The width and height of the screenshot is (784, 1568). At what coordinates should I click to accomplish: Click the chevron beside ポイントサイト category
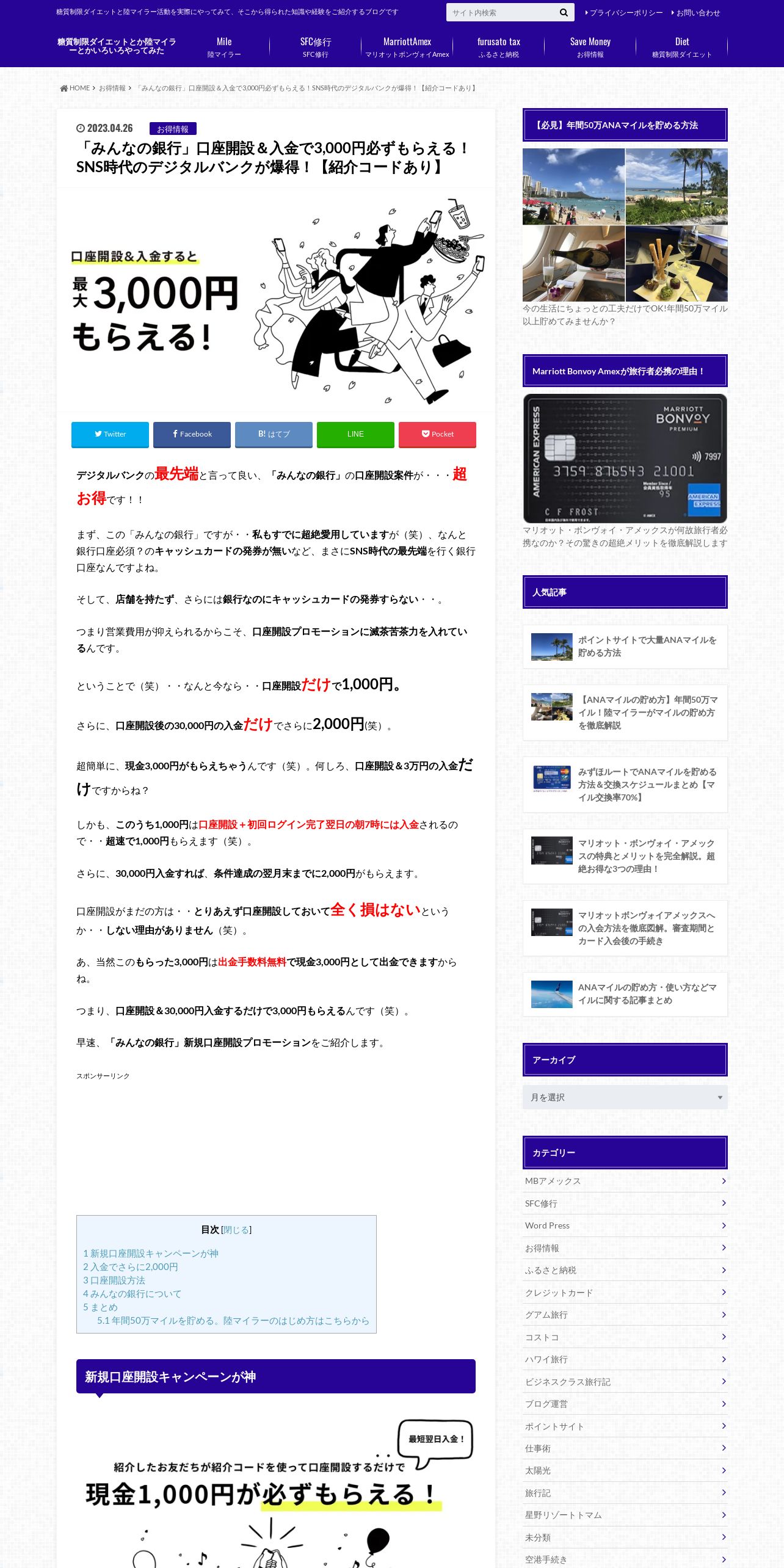(724, 1426)
